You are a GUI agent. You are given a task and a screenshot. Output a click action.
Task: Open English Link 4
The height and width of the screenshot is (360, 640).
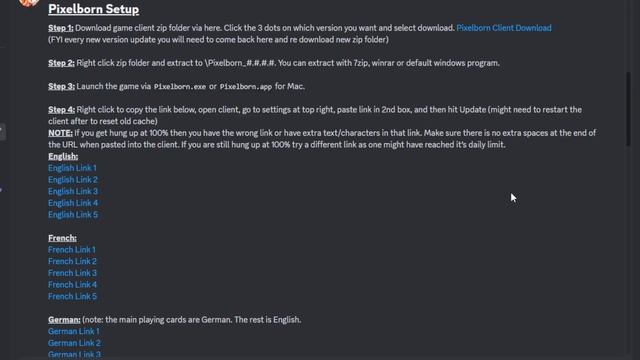click(73, 203)
